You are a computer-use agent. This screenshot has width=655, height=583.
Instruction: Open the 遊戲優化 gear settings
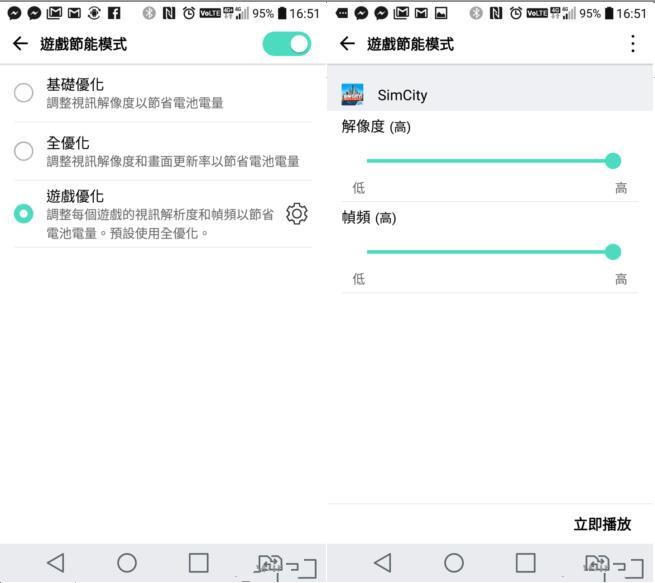coord(297,214)
